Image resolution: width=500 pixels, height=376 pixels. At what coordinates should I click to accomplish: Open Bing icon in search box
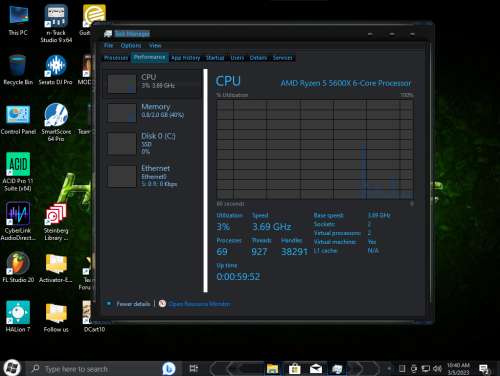[169, 369]
